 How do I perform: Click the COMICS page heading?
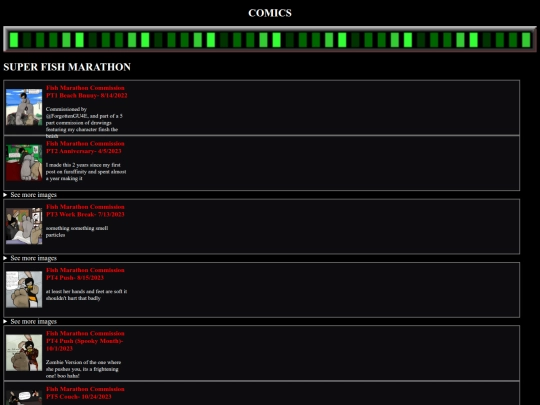tap(270, 13)
